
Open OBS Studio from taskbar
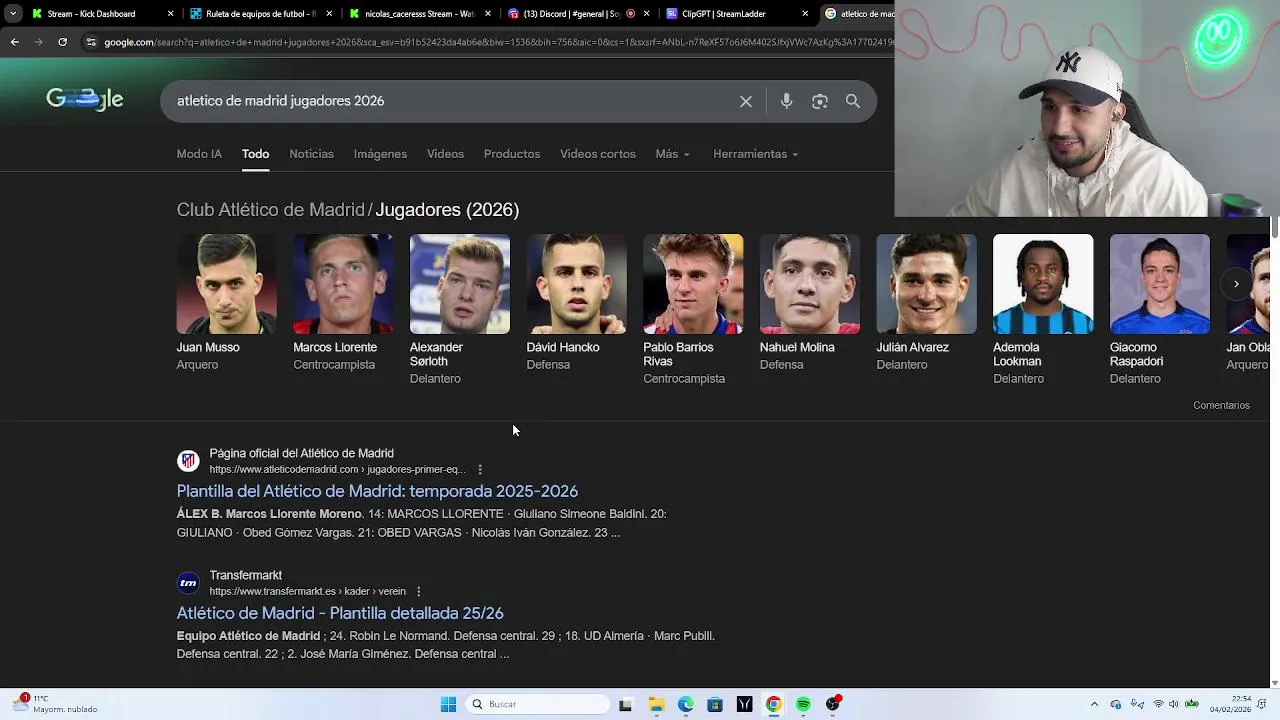coord(833,704)
